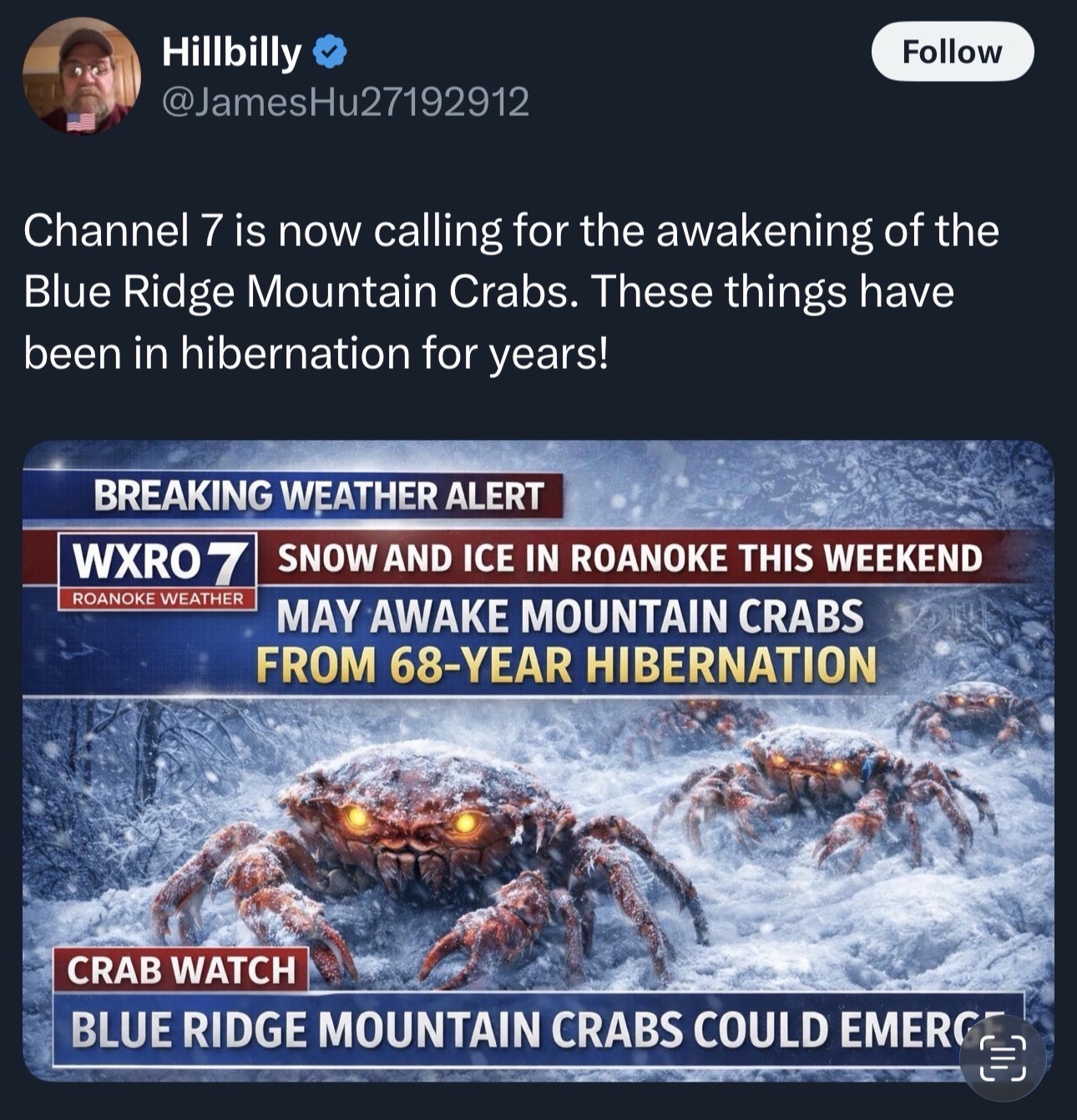Click the Follow button
This screenshot has height=1120, width=1077.
(x=953, y=52)
